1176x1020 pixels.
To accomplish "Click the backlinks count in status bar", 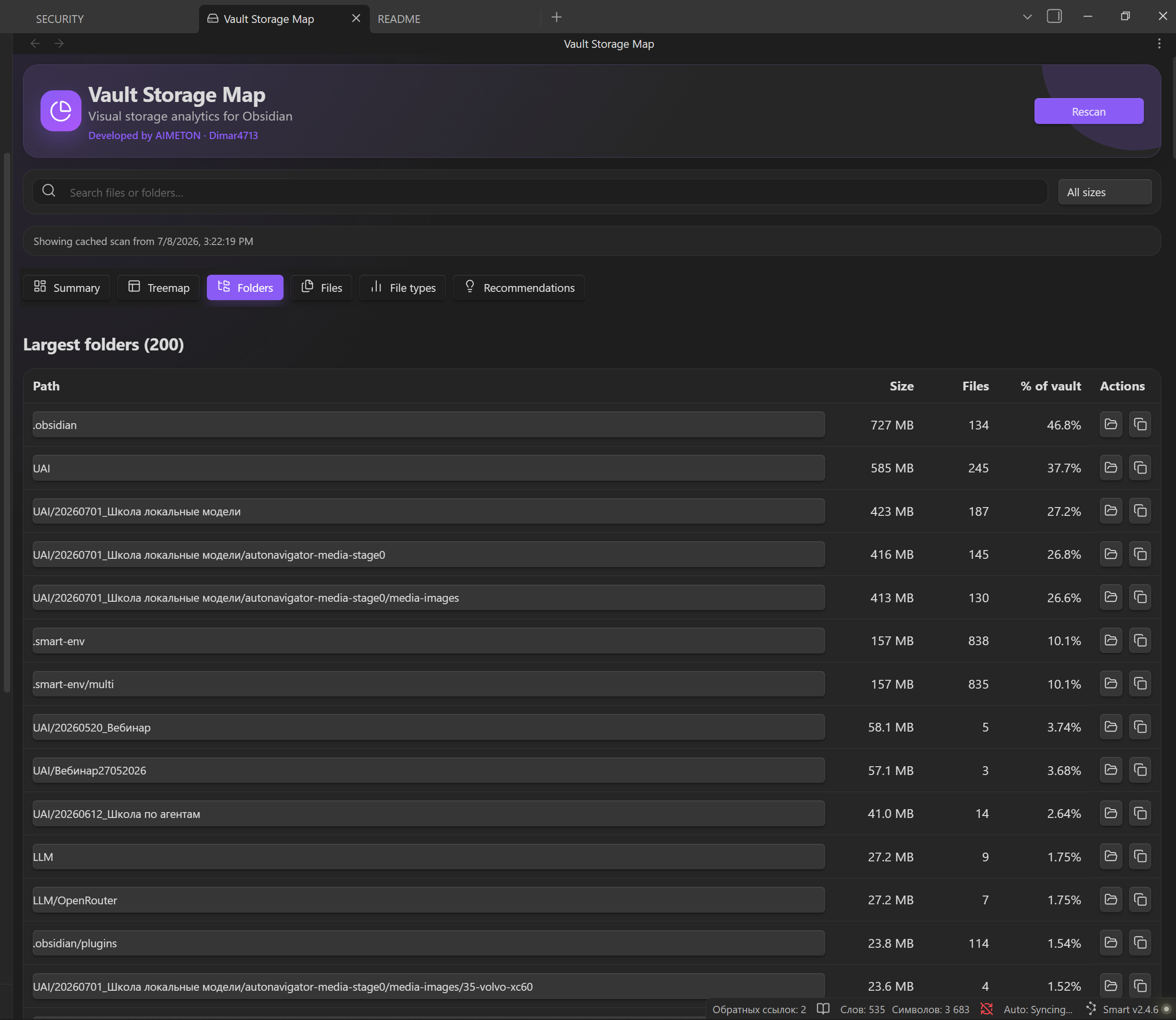I will coord(759,1009).
